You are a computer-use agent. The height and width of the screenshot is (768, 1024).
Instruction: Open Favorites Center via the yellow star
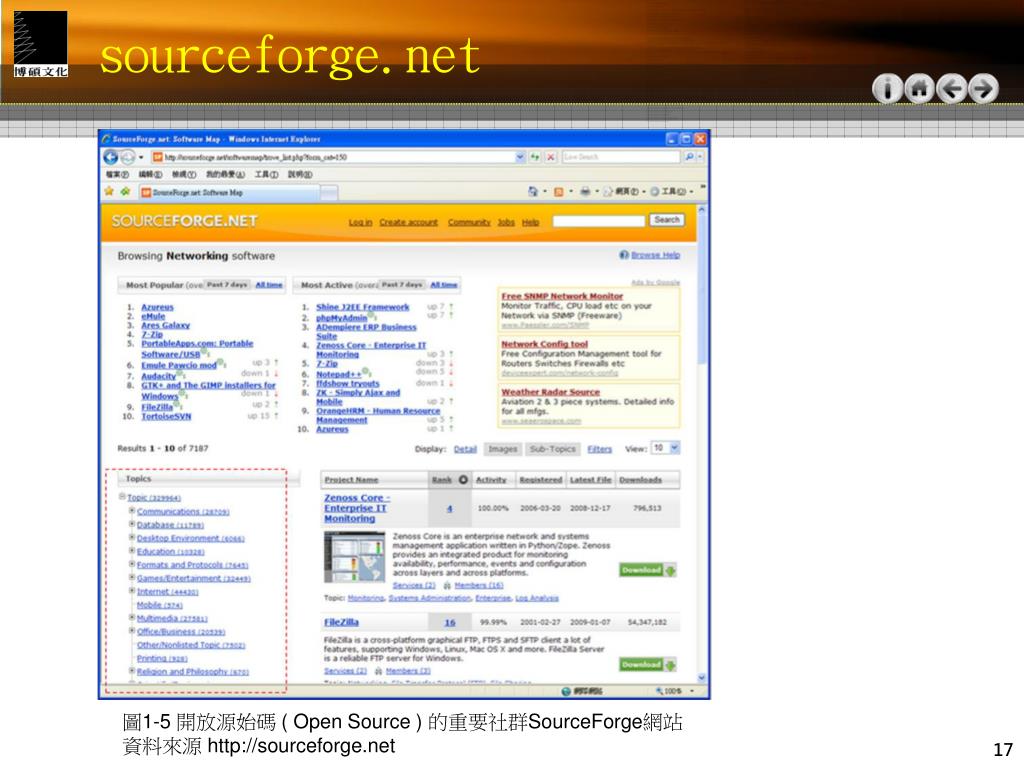point(109,192)
